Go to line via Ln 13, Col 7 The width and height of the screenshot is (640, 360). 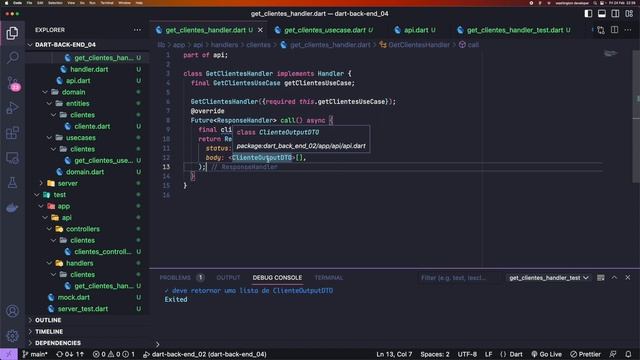pyautogui.click(x=394, y=354)
